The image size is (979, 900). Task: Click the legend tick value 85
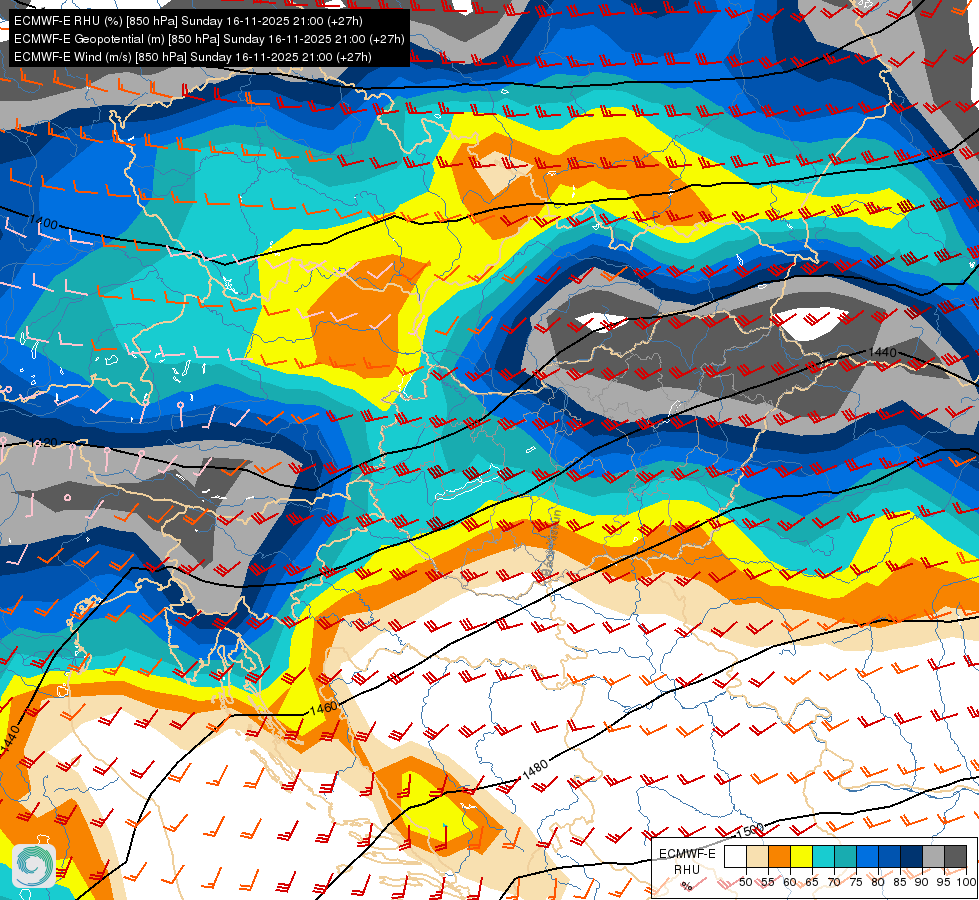tap(900, 883)
